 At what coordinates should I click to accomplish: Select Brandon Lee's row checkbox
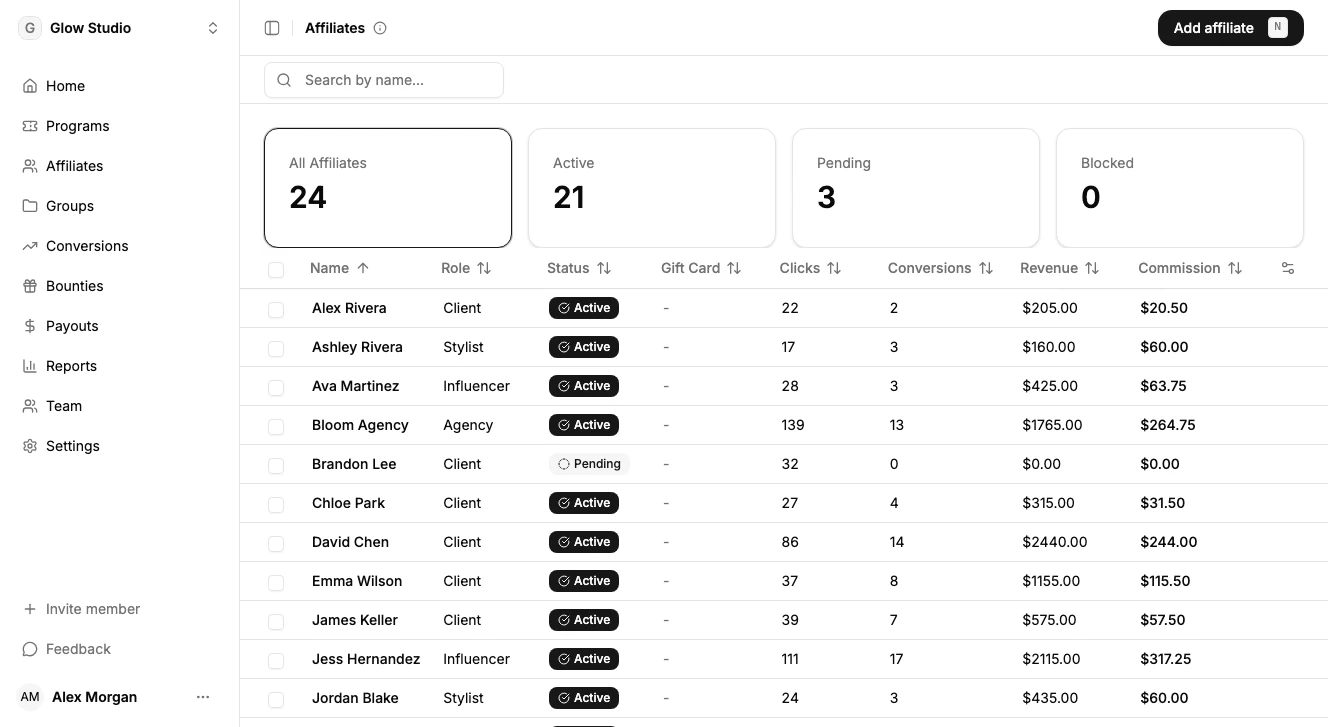(276, 465)
